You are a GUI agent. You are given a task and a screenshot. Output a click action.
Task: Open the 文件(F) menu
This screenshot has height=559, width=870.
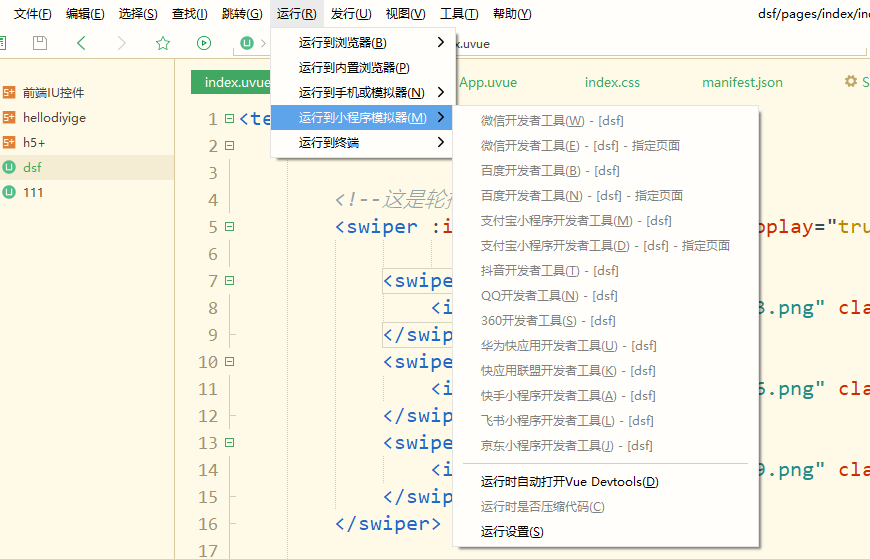pos(33,14)
